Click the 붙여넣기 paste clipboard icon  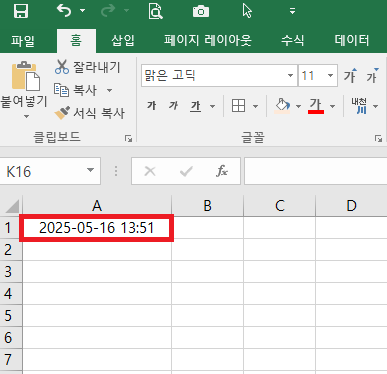[25, 76]
